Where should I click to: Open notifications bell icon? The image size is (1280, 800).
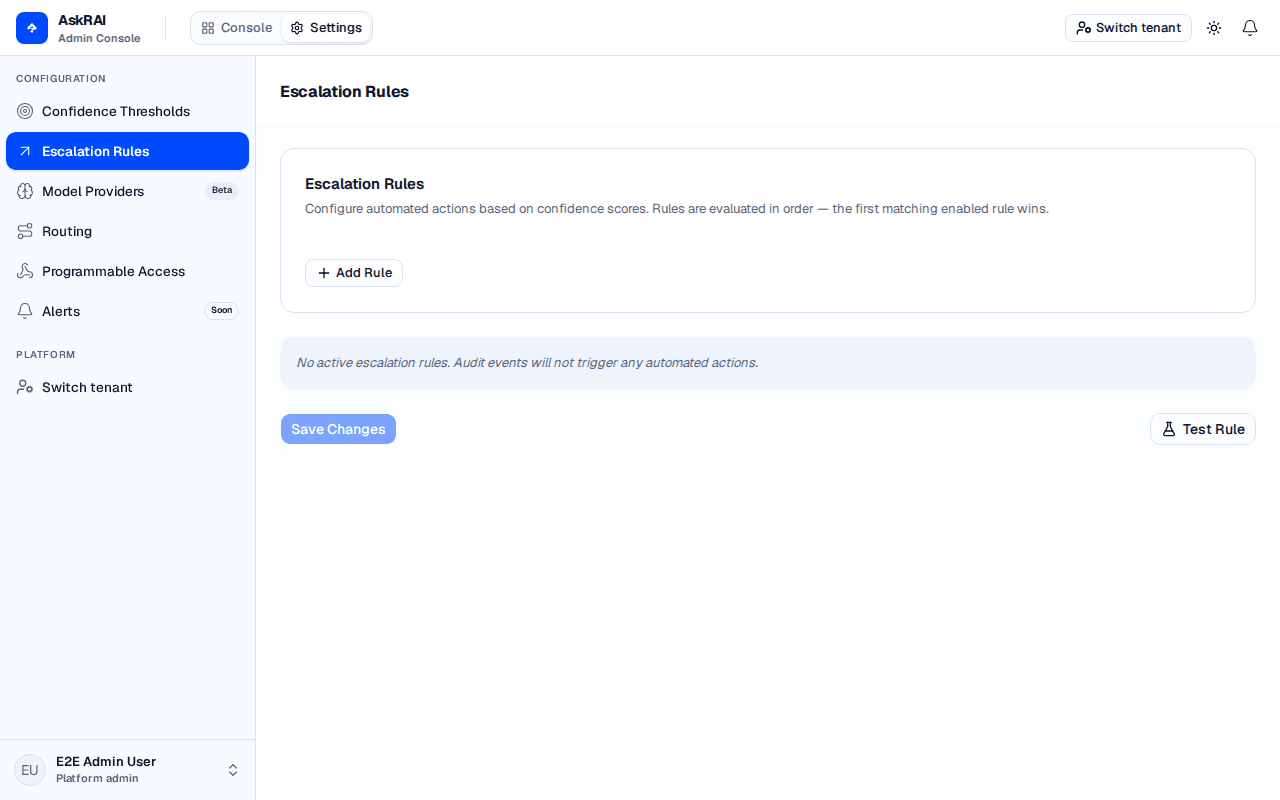[x=1250, y=28]
